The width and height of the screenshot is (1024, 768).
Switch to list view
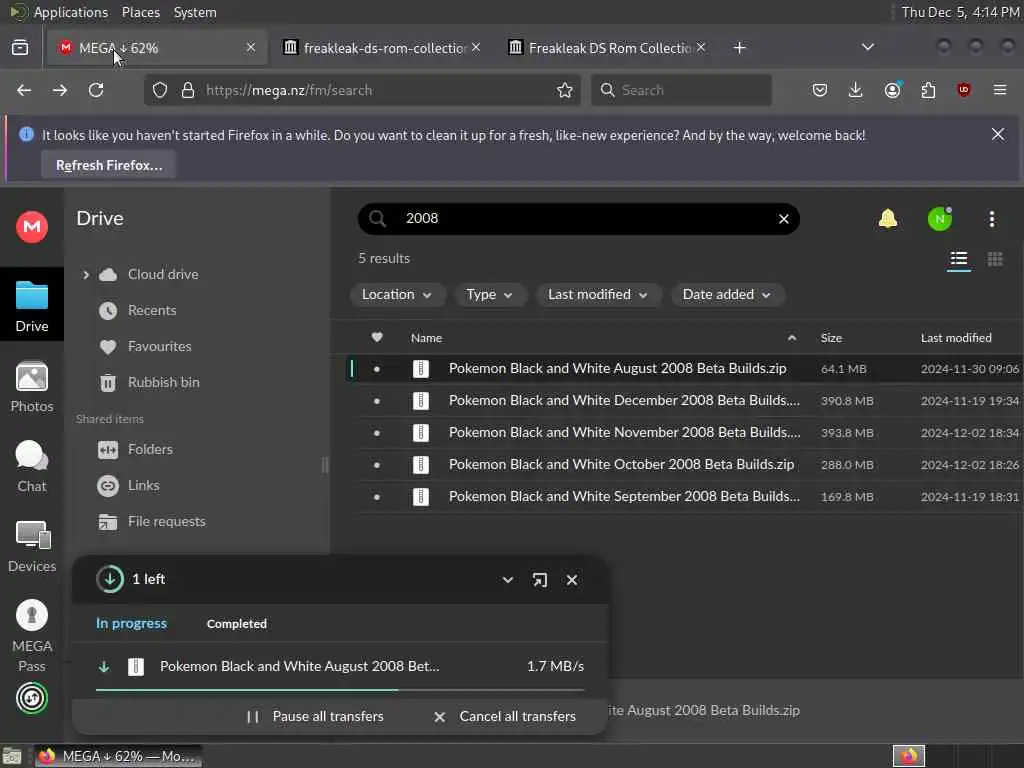[959, 259]
